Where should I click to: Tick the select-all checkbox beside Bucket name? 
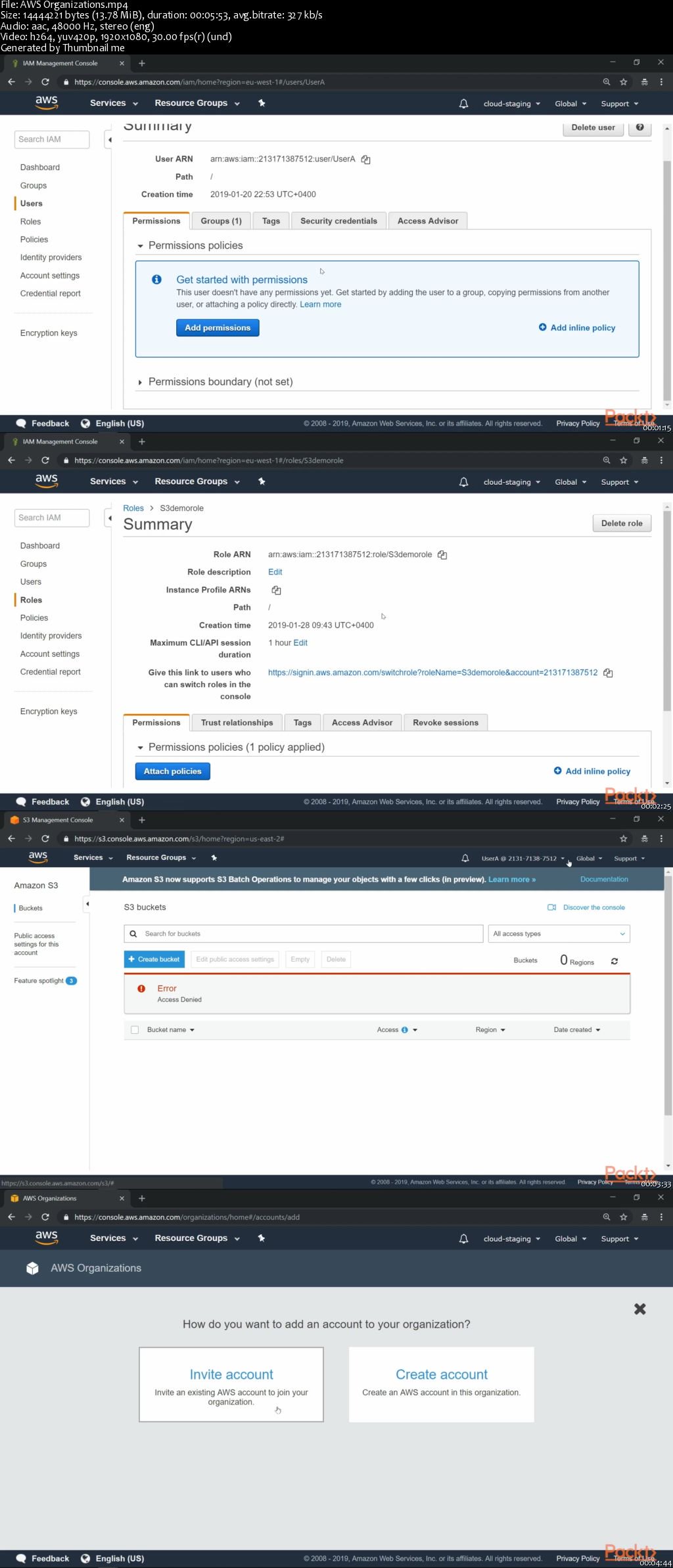click(135, 1030)
